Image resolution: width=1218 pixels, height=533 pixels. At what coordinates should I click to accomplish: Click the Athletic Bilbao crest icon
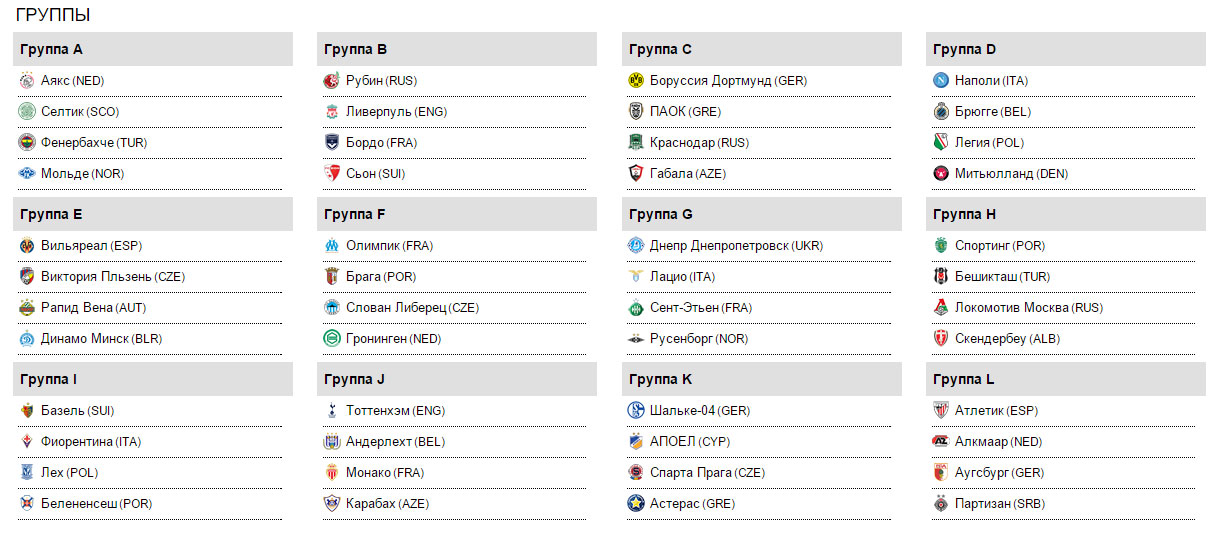pyautogui.click(x=941, y=411)
